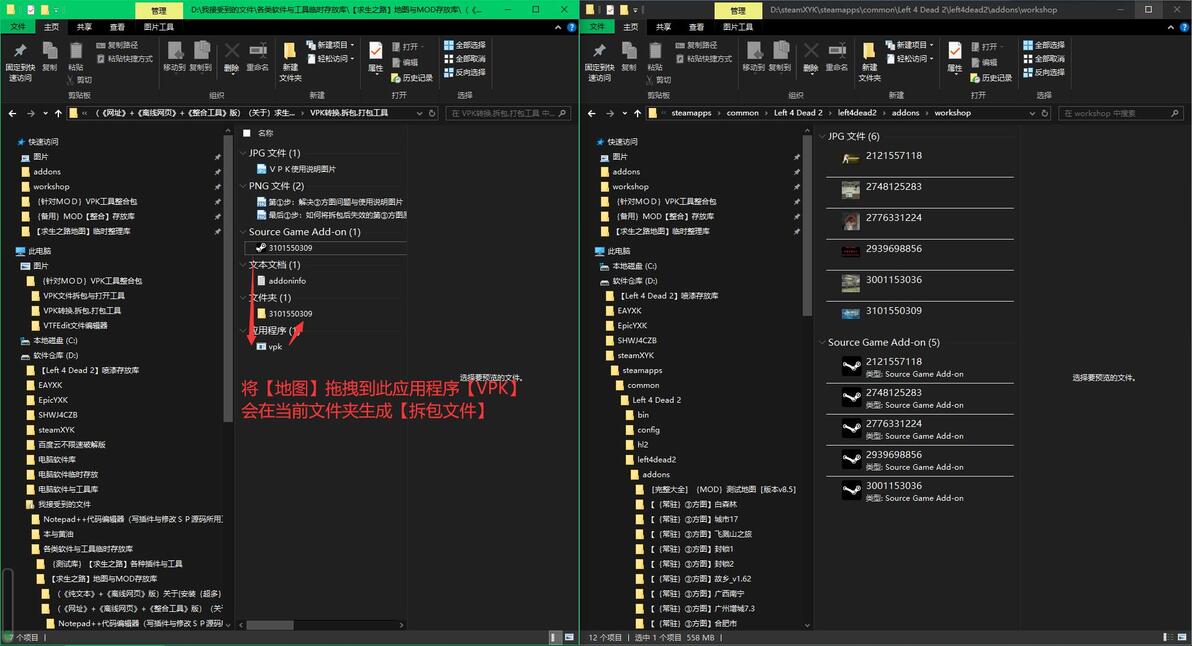Open address bar dropdown in right window
Viewport: 1192px width, 646px height.
(1032, 113)
